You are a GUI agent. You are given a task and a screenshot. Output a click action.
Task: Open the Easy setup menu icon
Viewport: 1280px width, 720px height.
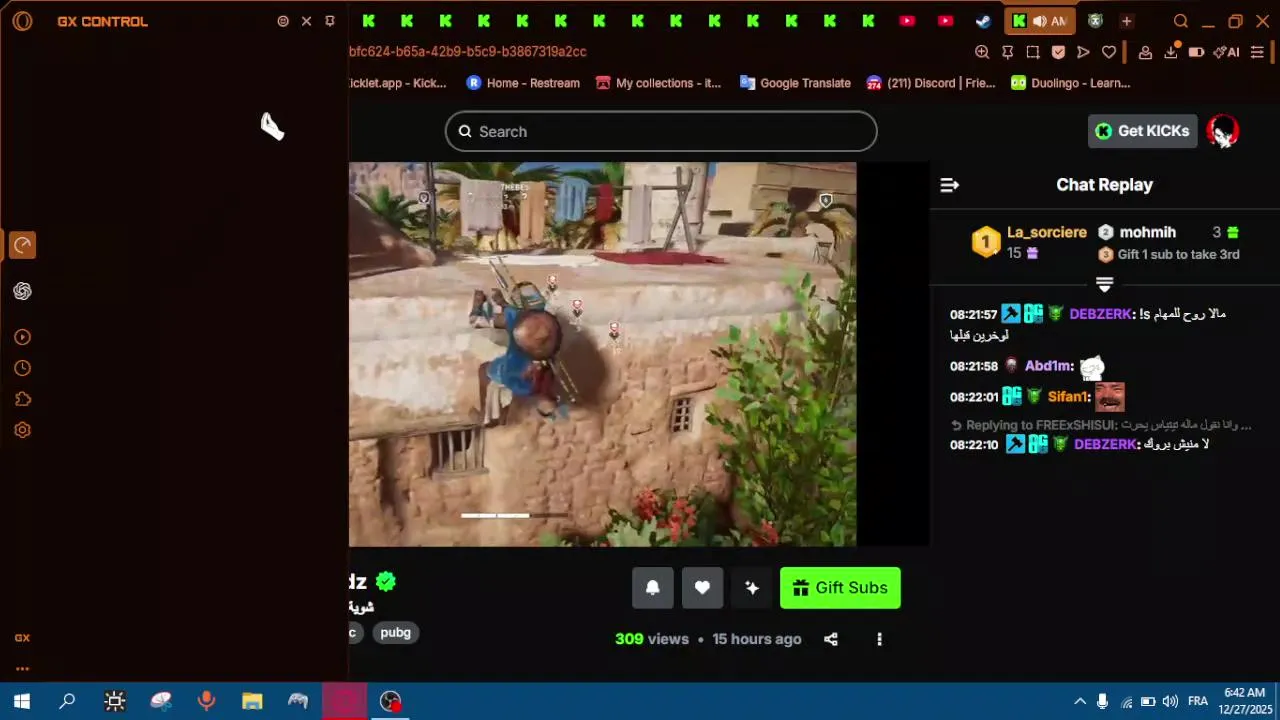1258,52
